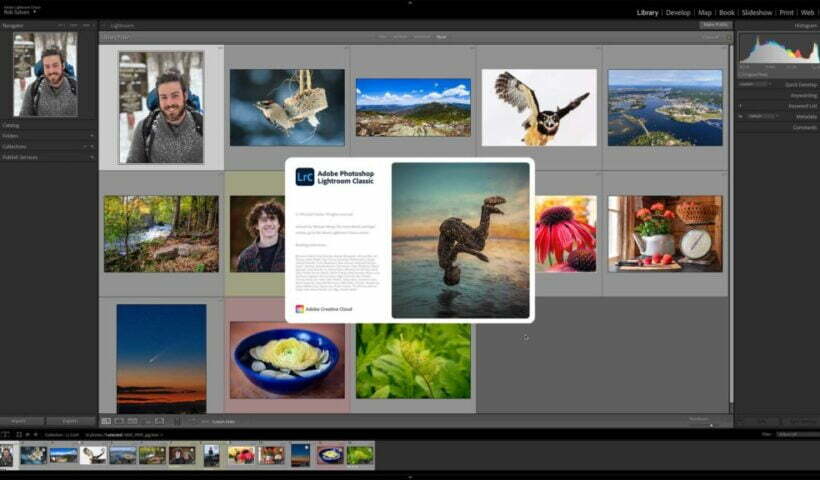
Task: Switch to the Develop module
Action: click(x=677, y=13)
